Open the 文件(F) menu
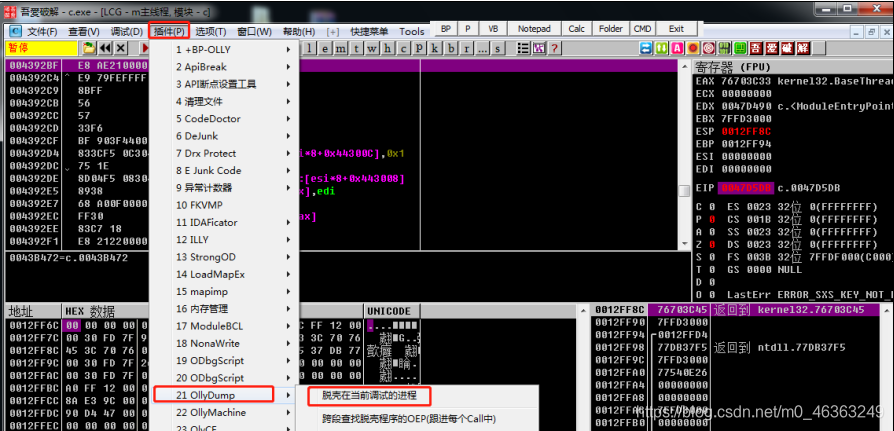Image resolution: width=894 pixels, height=431 pixels. 42,31
